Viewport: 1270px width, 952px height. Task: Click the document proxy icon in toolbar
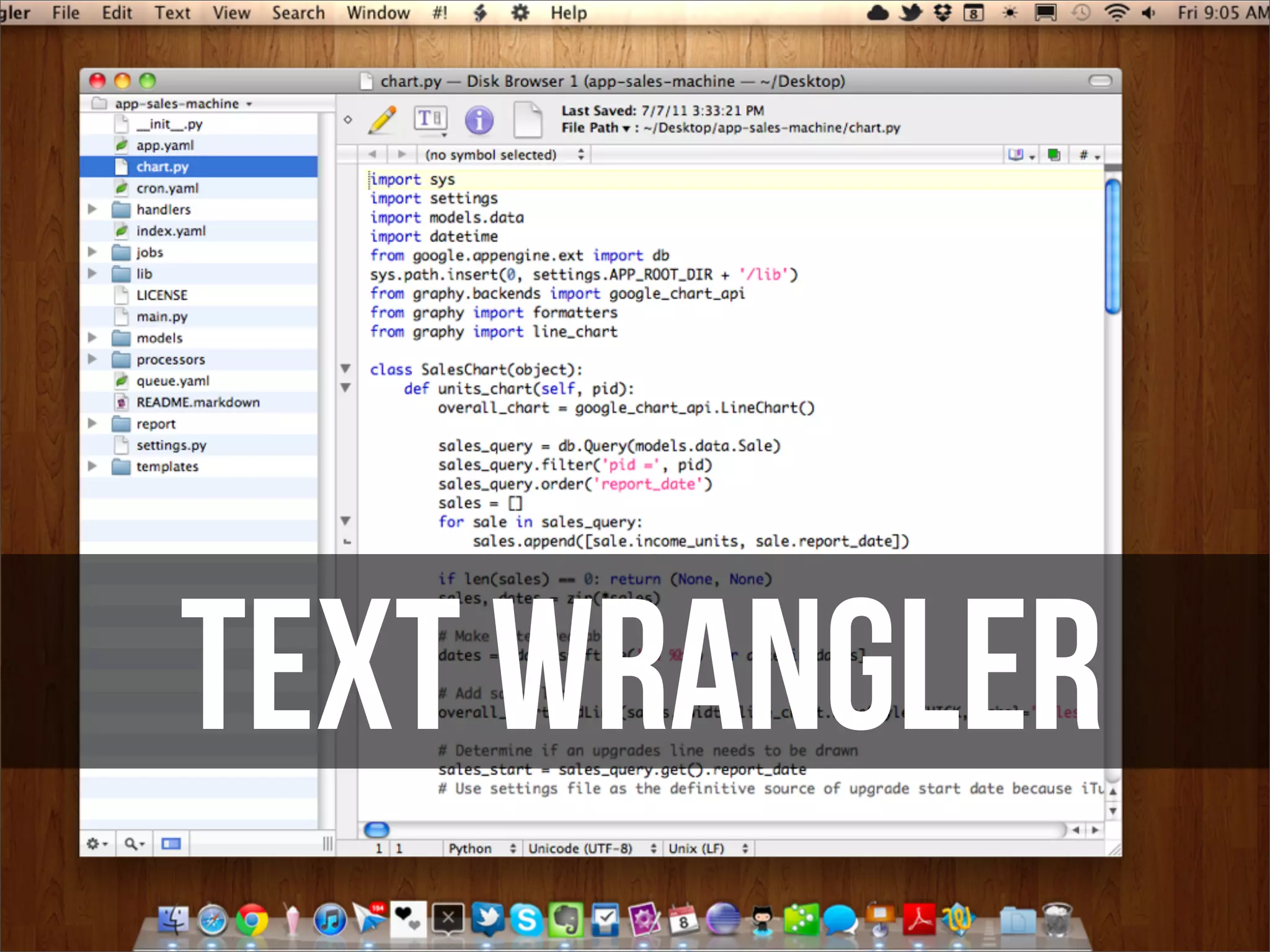click(x=528, y=119)
